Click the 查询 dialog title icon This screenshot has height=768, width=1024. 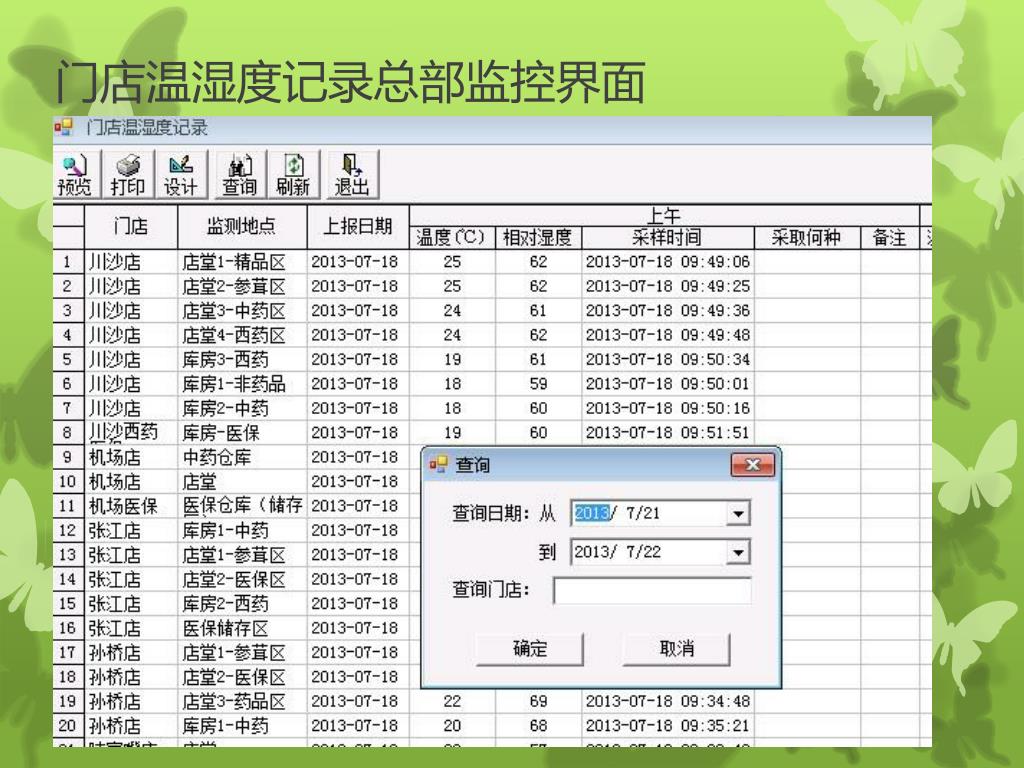[438, 464]
